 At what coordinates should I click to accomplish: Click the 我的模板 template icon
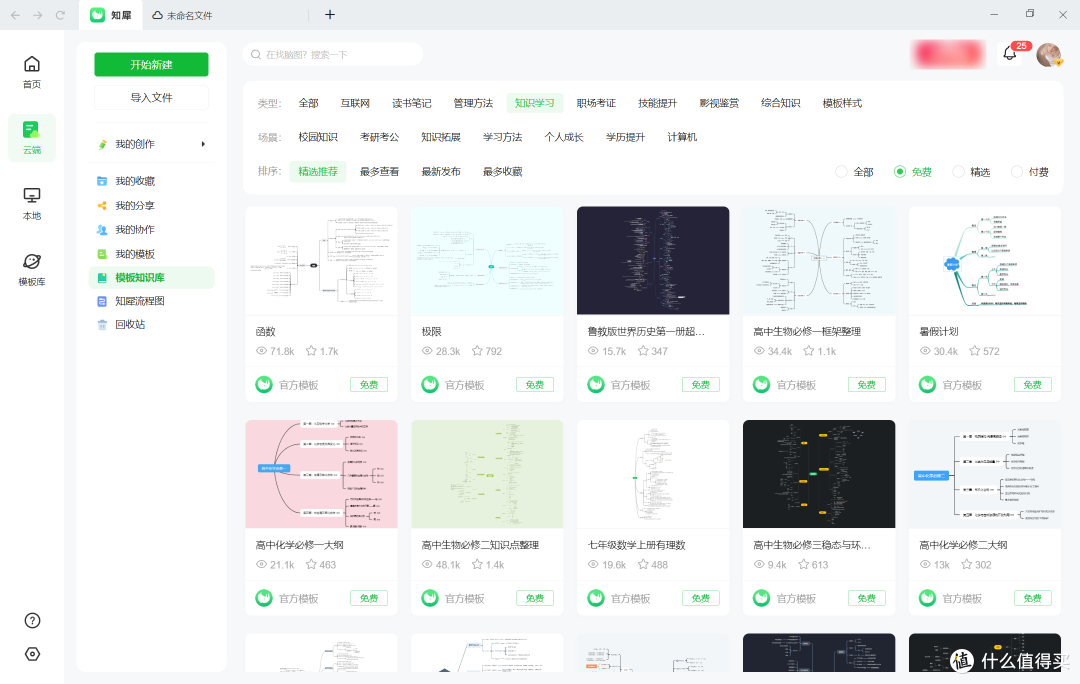coord(102,254)
